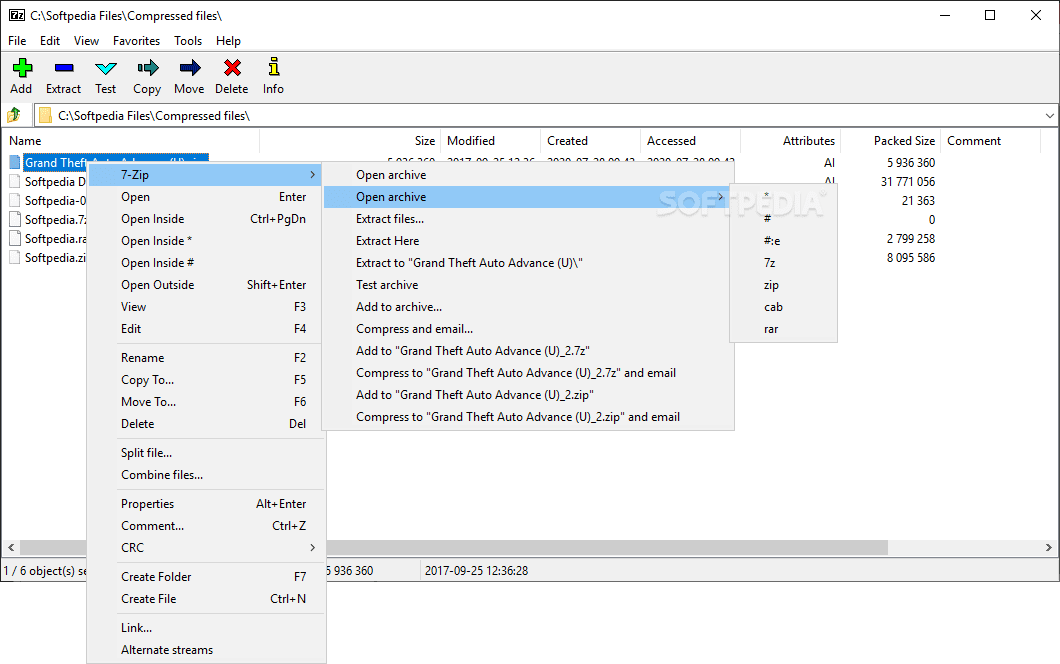Sort by the Attributes column header
Image resolution: width=1060 pixels, height=664 pixels.
(791, 141)
